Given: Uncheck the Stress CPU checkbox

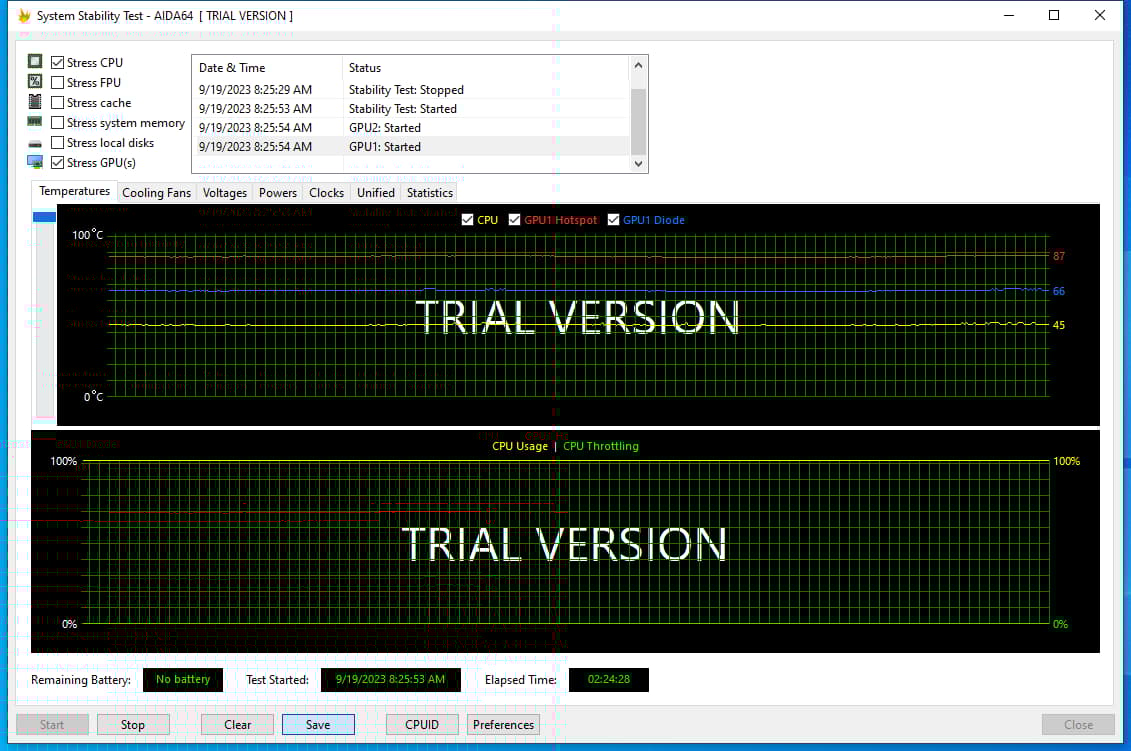Looking at the screenshot, I should (58, 63).
